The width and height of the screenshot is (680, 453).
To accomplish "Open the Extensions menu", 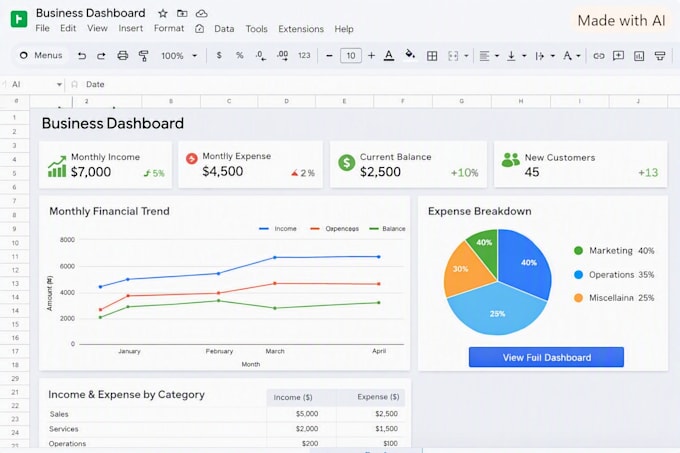I will pyautogui.click(x=301, y=29).
